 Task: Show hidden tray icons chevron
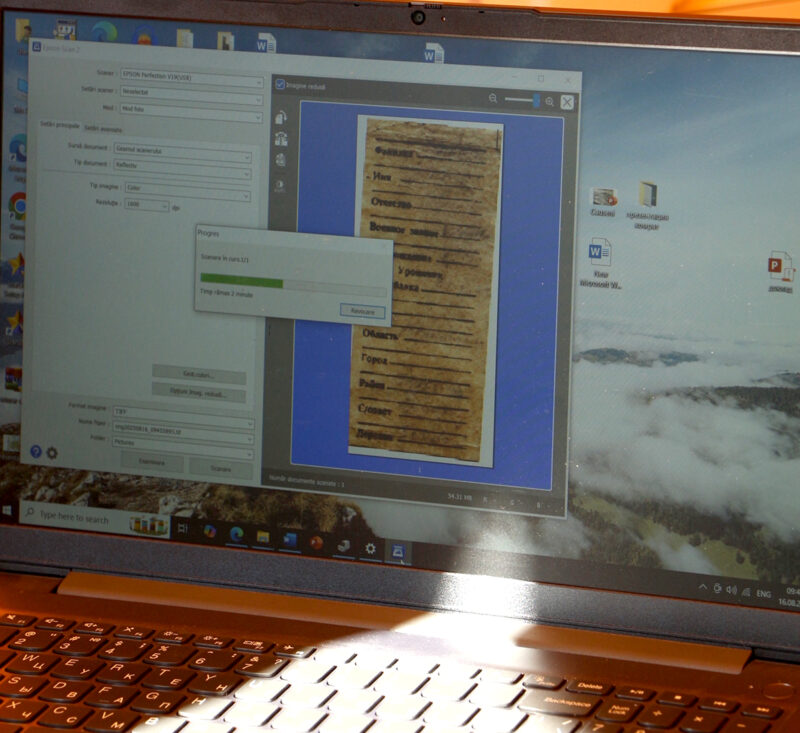[703, 587]
